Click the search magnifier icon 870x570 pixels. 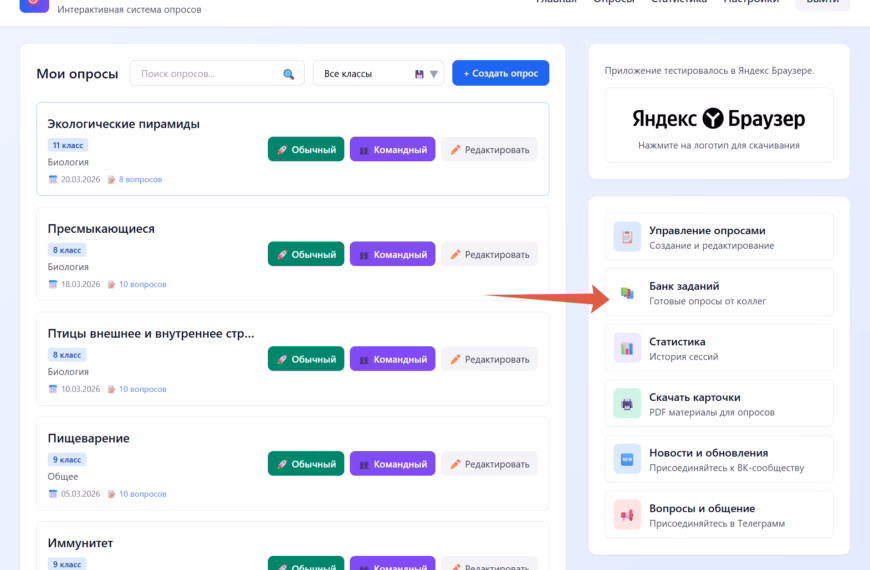click(289, 74)
